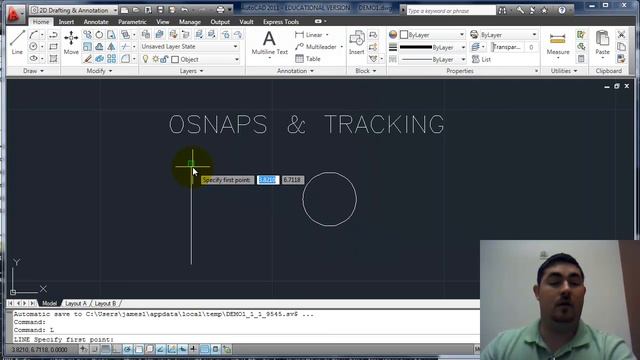Switch to the Annotate ribbon tab
The width and height of the screenshot is (640, 360).
[x=96, y=22]
